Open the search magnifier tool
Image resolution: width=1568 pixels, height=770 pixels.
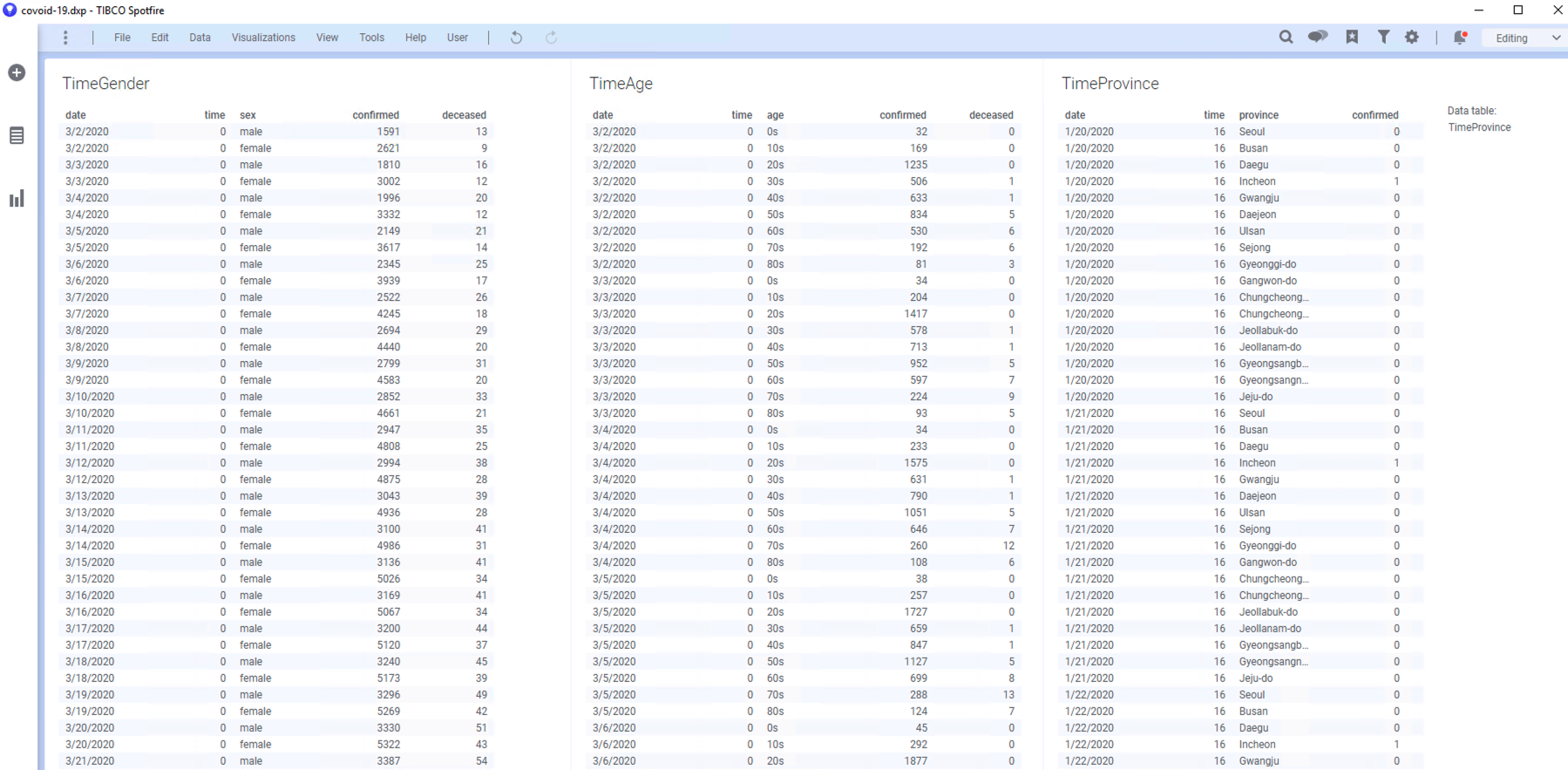tap(1286, 37)
